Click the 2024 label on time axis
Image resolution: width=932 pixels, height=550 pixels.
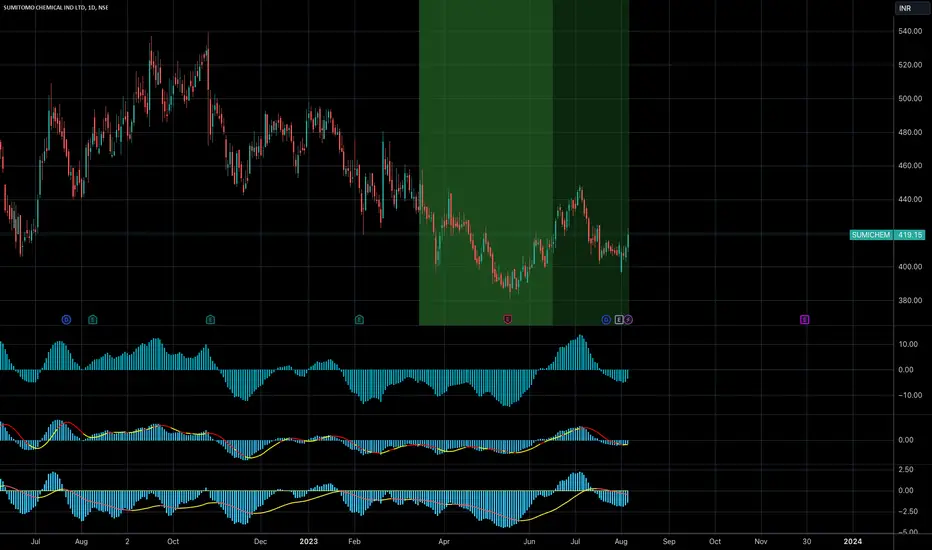coord(852,542)
